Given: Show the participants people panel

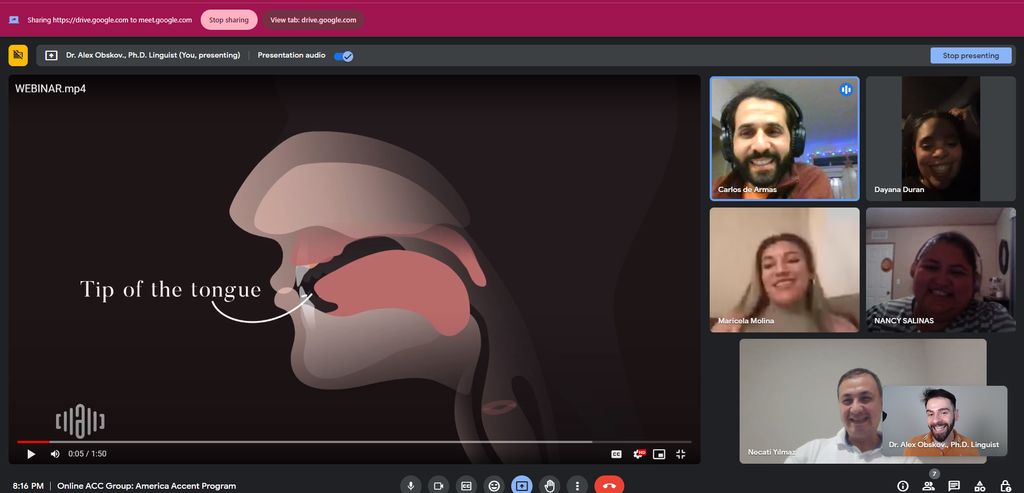Looking at the screenshot, I should [929, 486].
